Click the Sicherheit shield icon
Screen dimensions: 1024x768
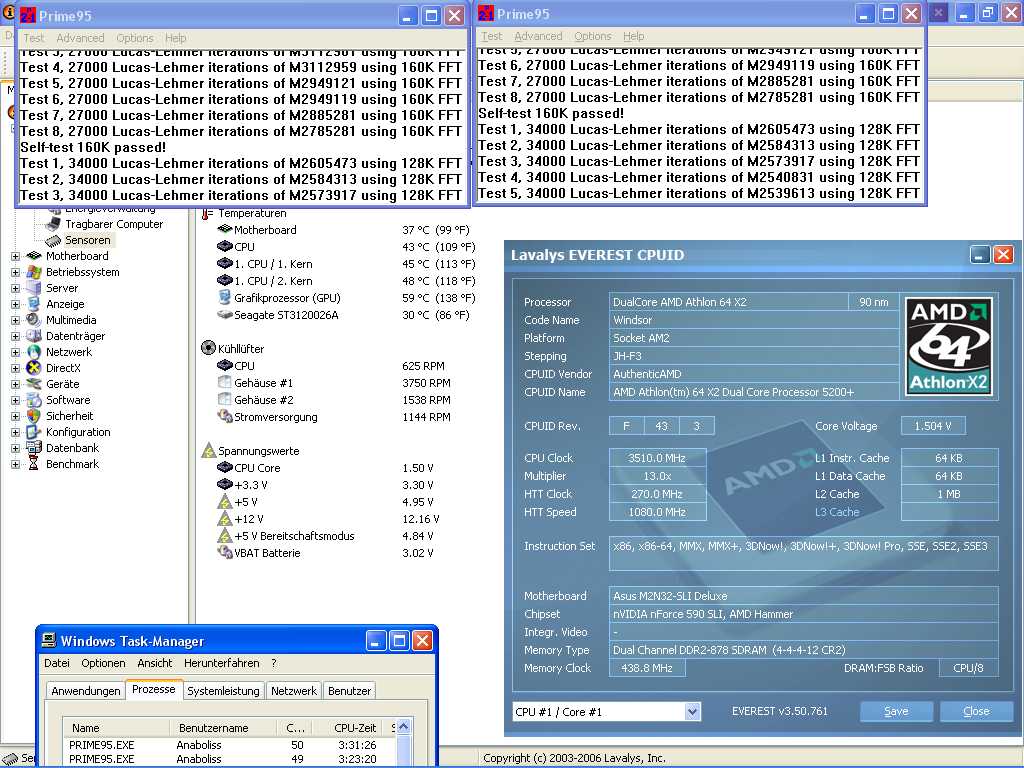[x=33, y=416]
